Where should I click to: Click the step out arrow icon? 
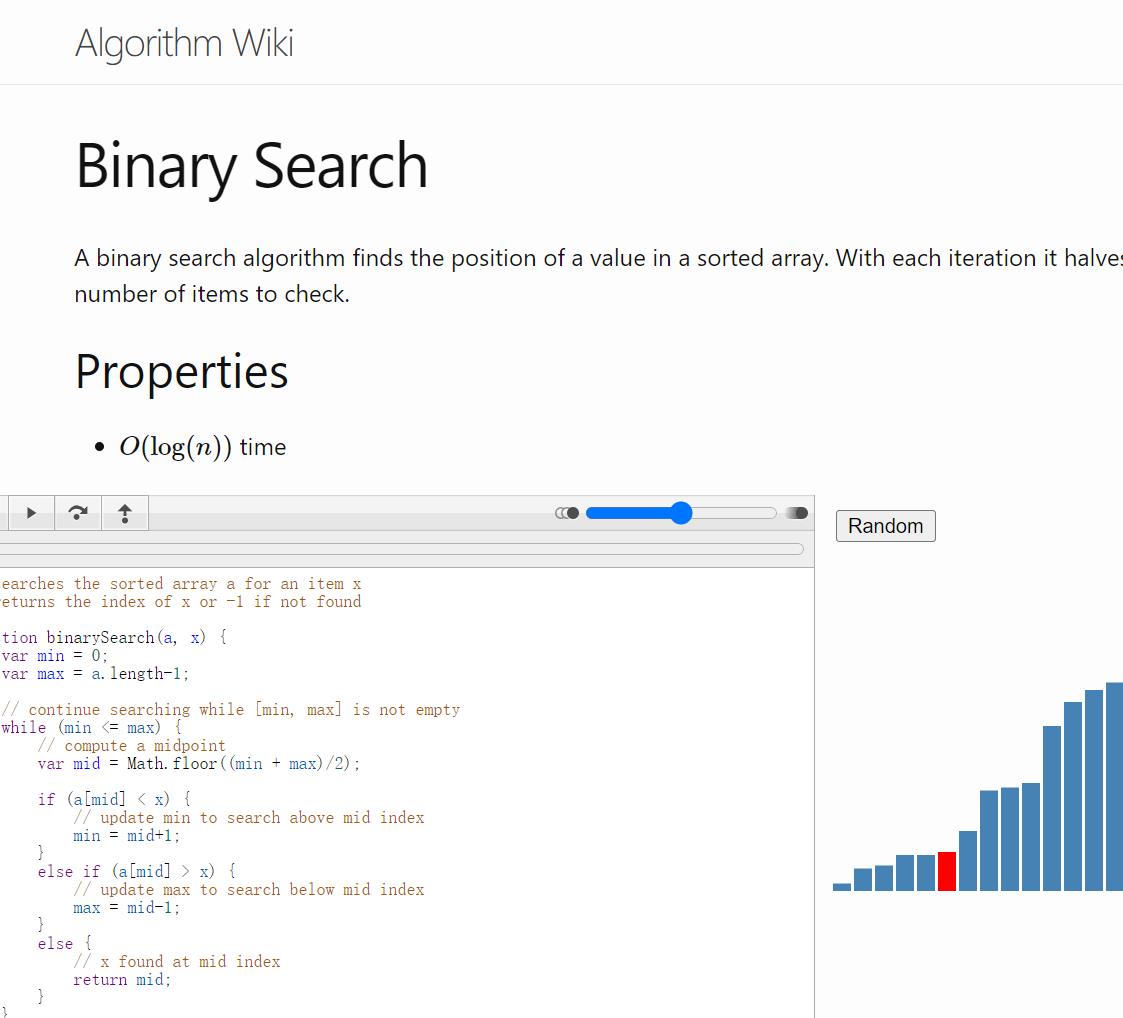coord(125,513)
